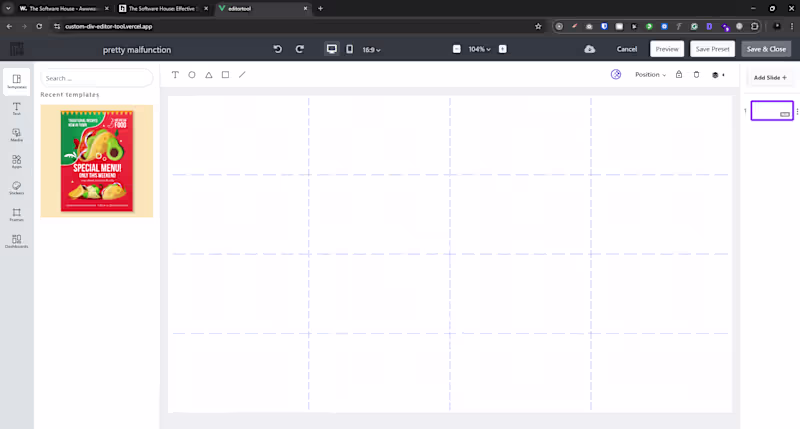
Task: Open the Stickers sidebar panel
Action: (x=16, y=188)
